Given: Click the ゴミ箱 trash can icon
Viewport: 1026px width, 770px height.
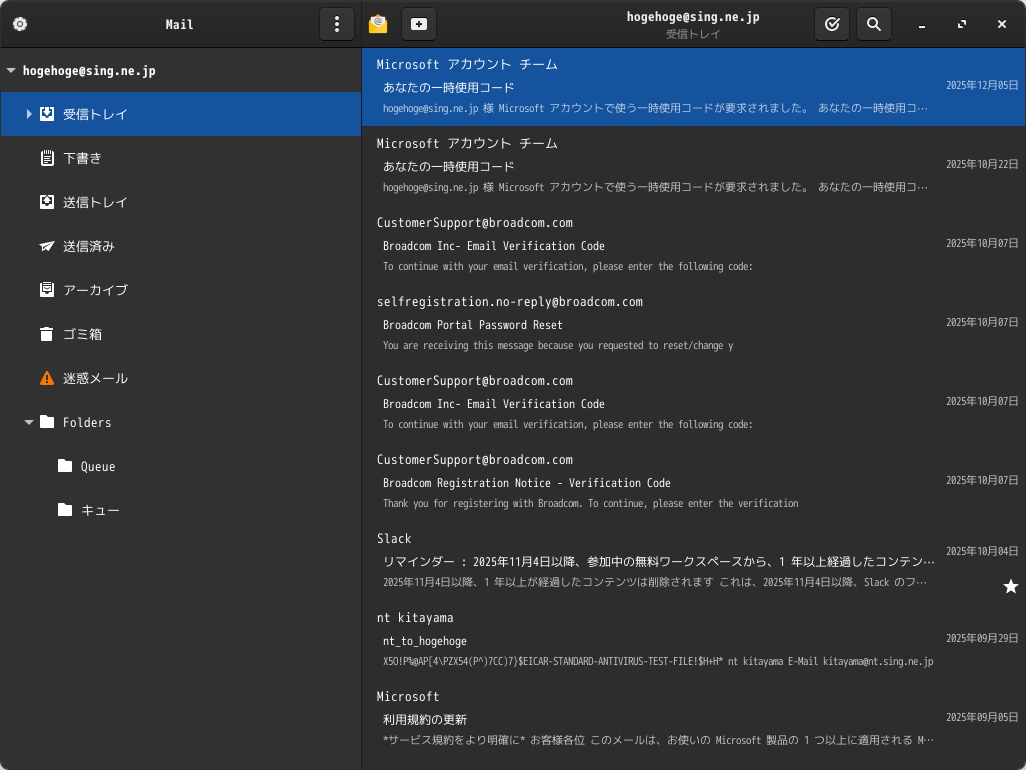Looking at the screenshot, I should [46, 334].
